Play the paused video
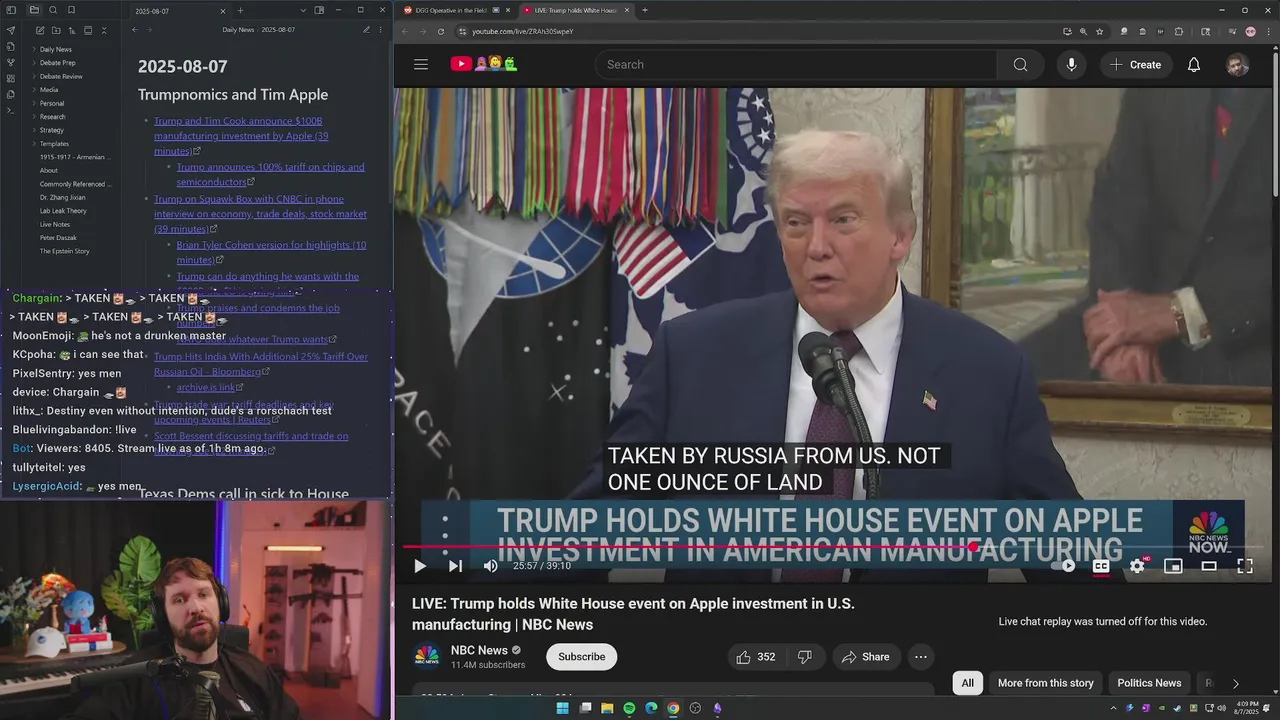 pos(420,566)
